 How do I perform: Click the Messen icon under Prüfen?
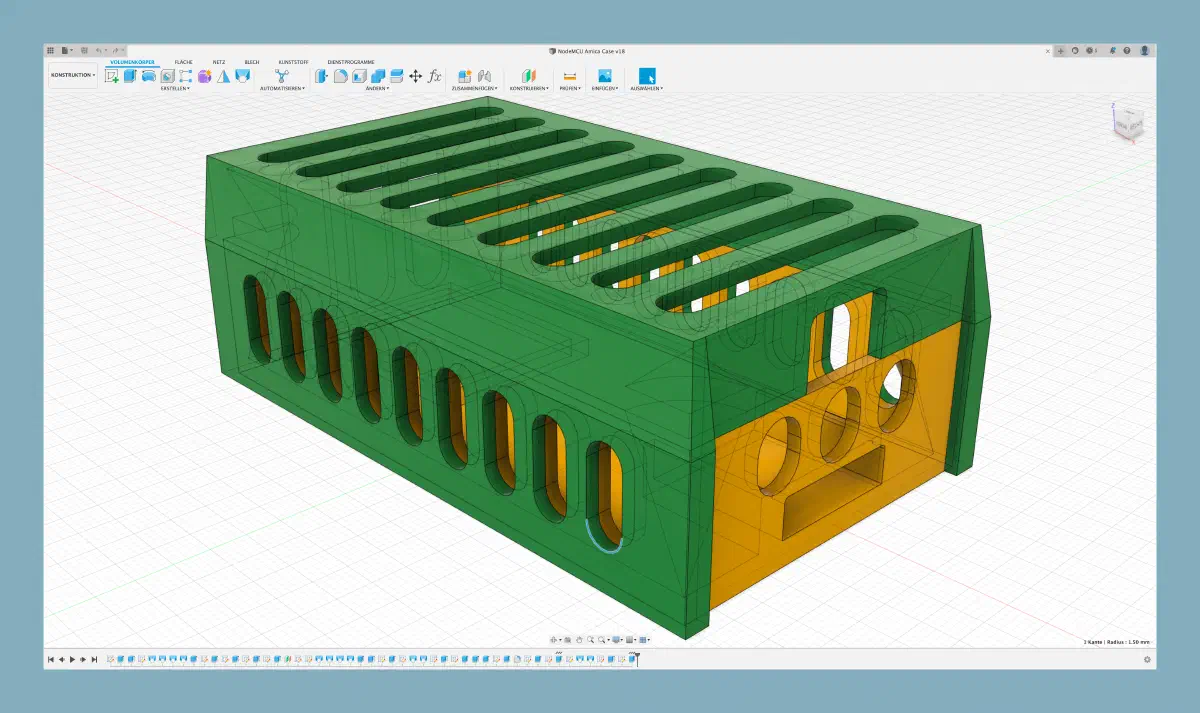569,76
